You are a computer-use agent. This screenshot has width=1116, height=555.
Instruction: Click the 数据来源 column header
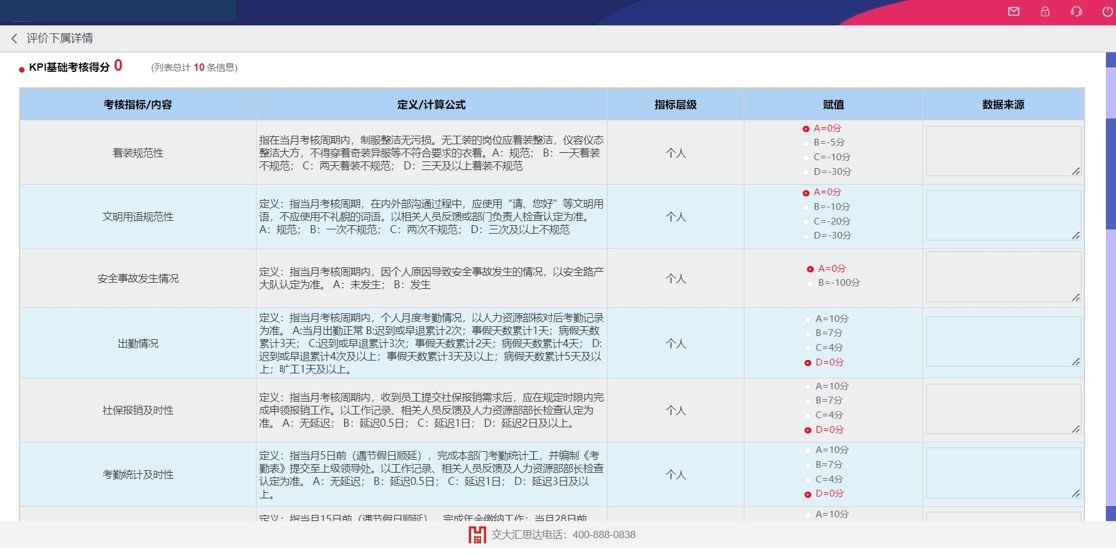pyautogui.click(x=1003, y=104)
